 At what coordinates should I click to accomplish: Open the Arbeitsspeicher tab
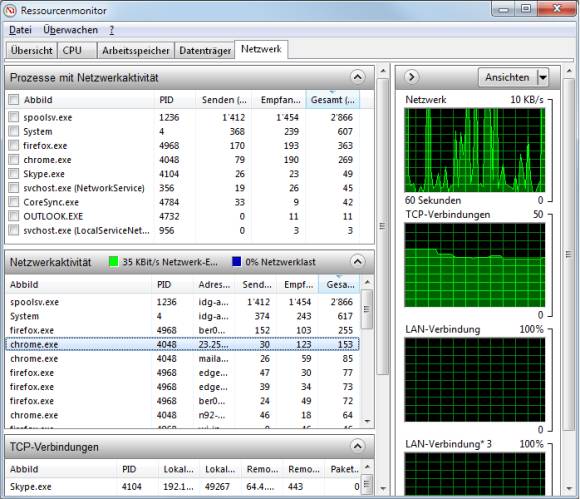pyautogui.click(x=135, y=50)
